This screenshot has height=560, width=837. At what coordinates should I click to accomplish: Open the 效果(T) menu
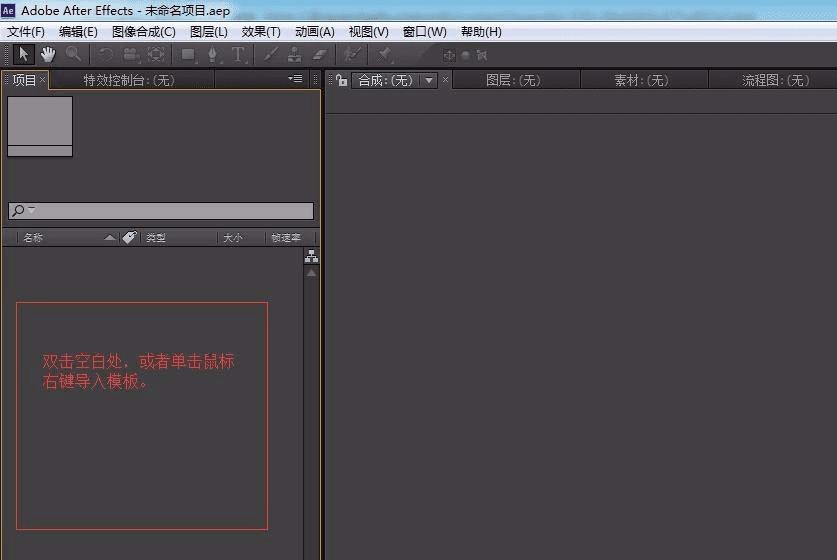coord(260,32)
